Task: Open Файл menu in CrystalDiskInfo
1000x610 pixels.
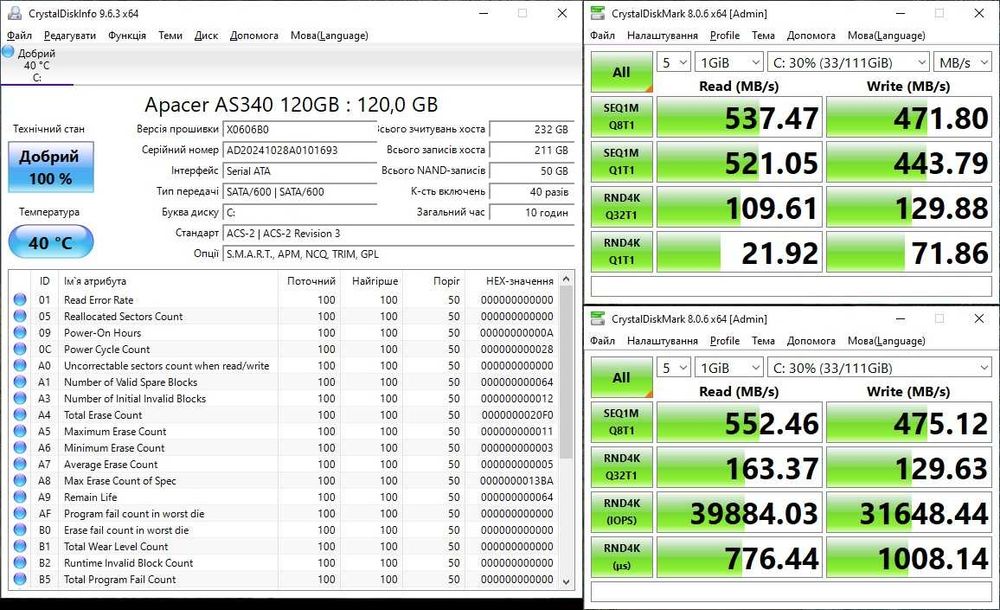Action: click(x=19, y=35)
